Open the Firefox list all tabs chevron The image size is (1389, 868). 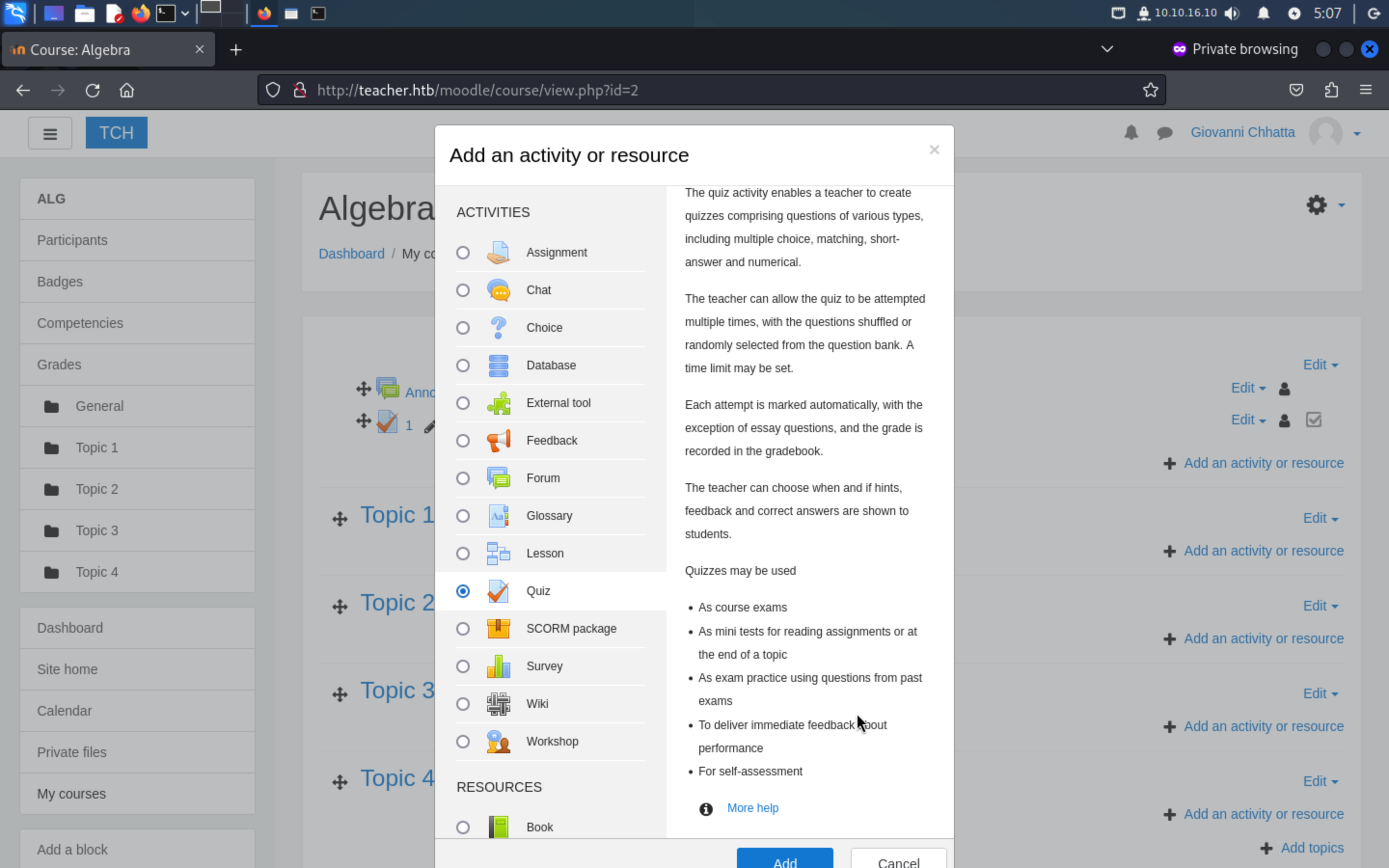coord(1106,49)
